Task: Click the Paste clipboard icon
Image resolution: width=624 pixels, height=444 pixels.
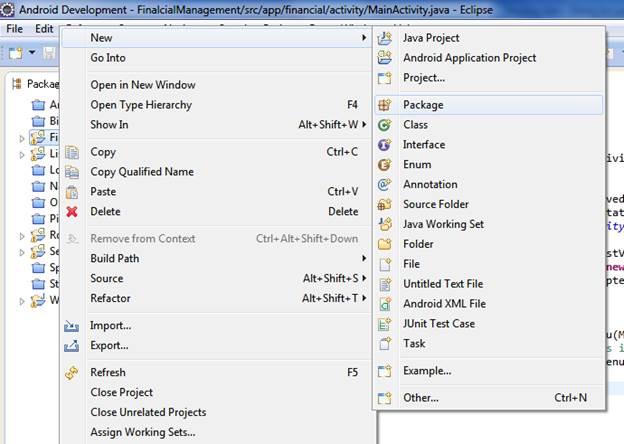Action: point(72,192)
